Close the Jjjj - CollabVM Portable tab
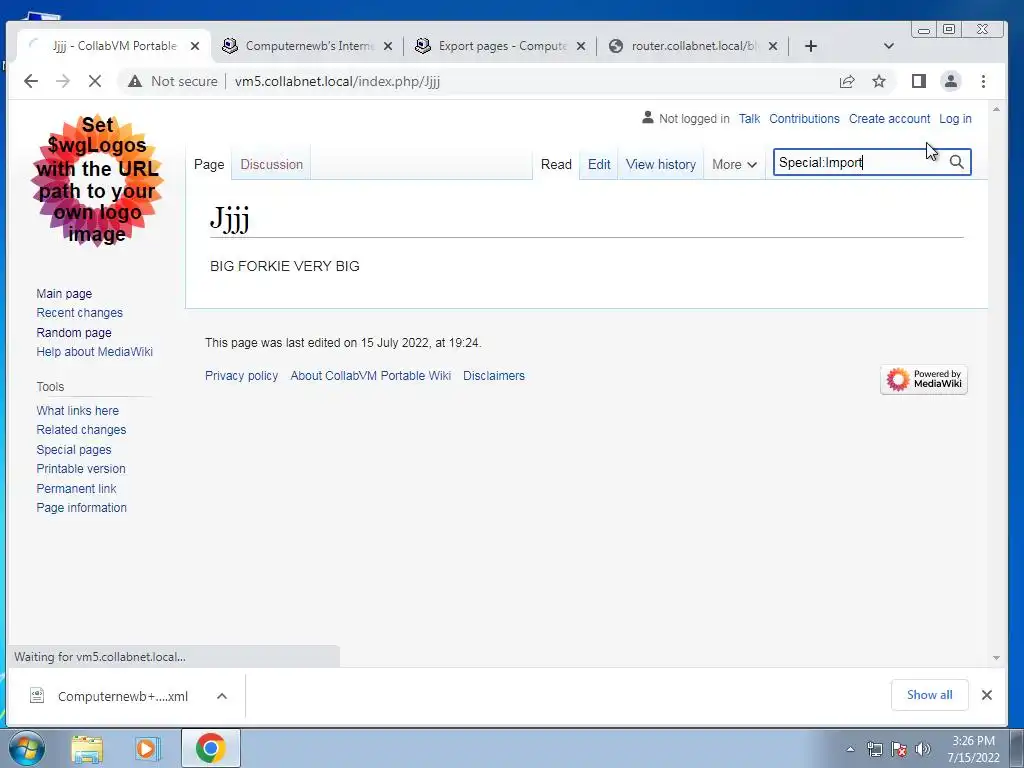The width and height of the screenshot is (1024, 768). pos(195,46)
